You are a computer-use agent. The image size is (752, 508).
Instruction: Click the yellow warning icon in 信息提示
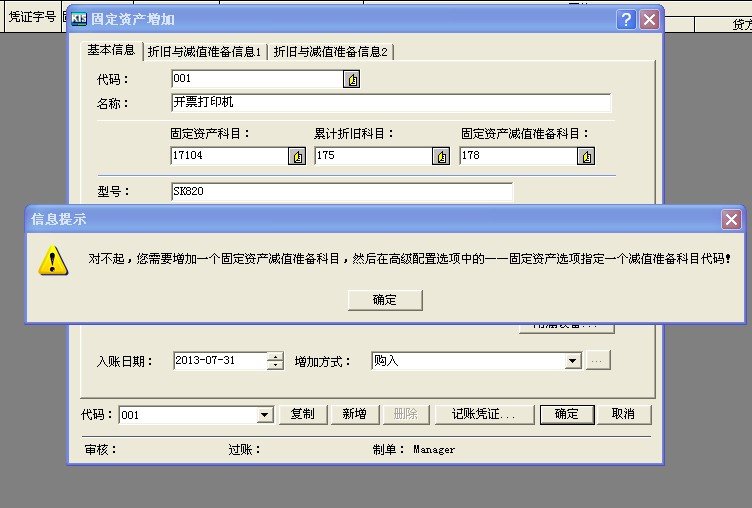[x=52, y=259]
